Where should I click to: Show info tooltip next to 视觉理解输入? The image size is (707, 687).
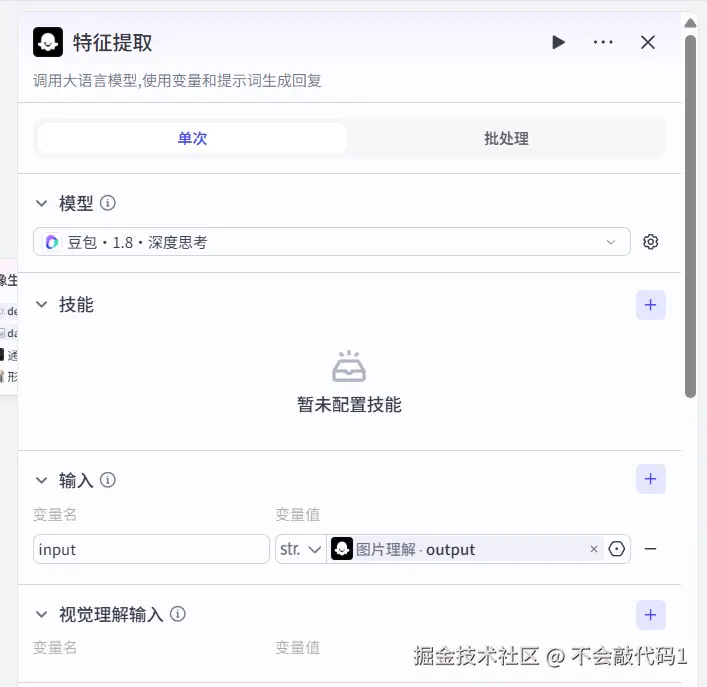(x=178, y=614)
